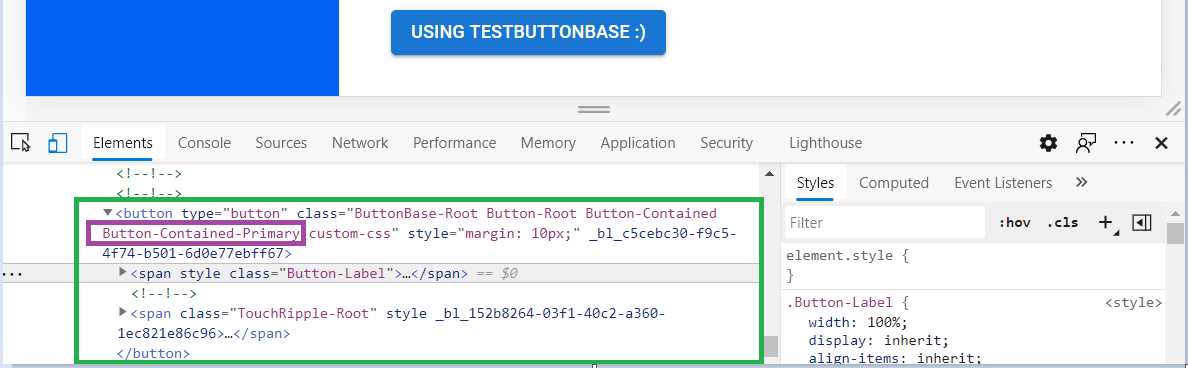Click the display: inherit declaration

pyautogui.click(x=878, y=340)
